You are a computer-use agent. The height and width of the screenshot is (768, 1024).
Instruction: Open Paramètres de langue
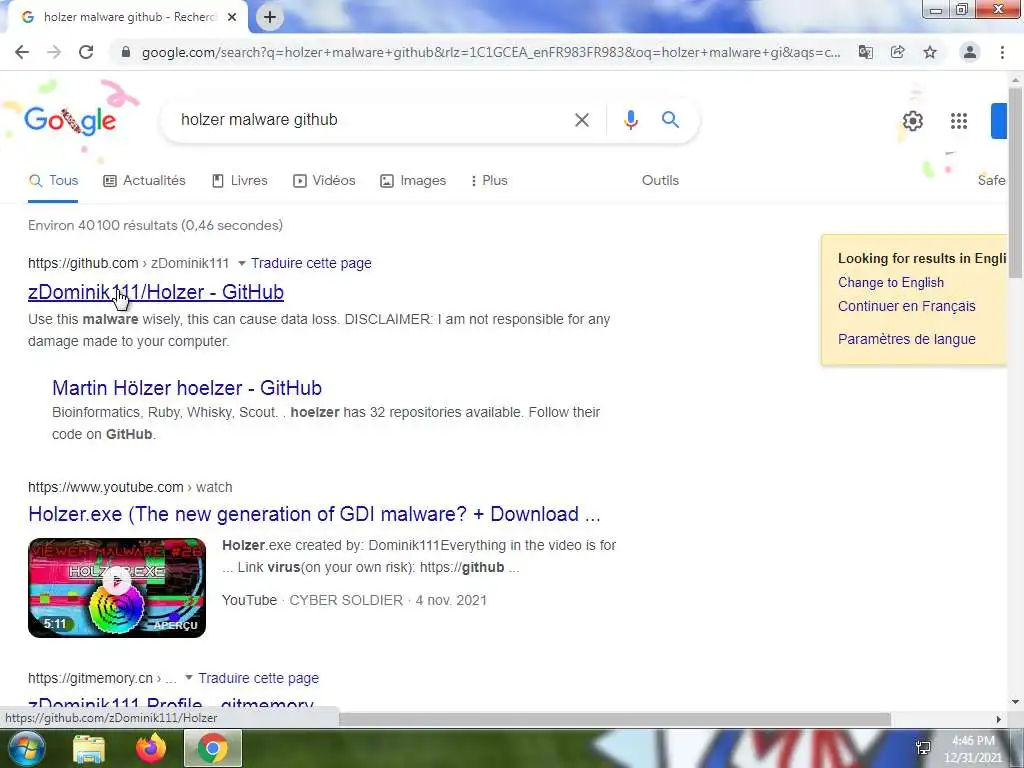(x=906, y=339)
